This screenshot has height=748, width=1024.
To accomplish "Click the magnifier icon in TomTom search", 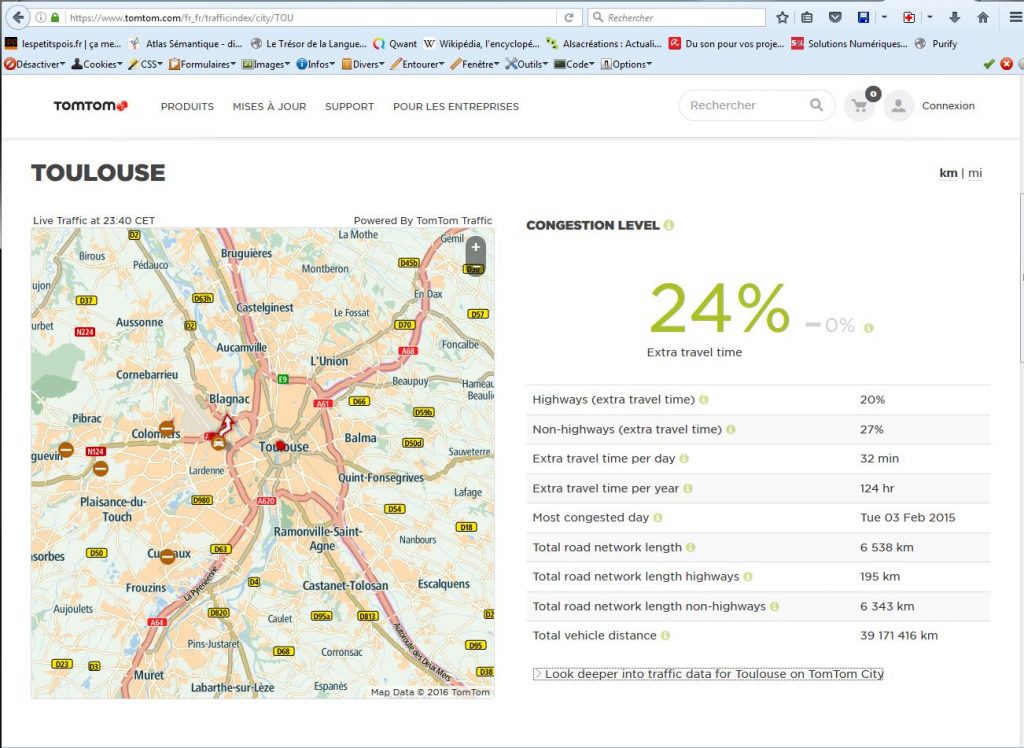I will point(817,105).
